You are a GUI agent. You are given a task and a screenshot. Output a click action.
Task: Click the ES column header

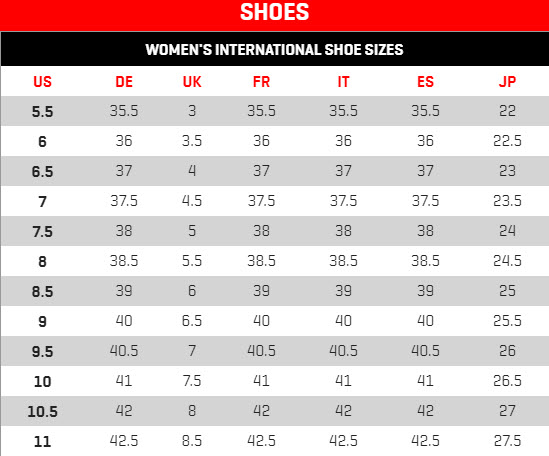pos(425,82)
